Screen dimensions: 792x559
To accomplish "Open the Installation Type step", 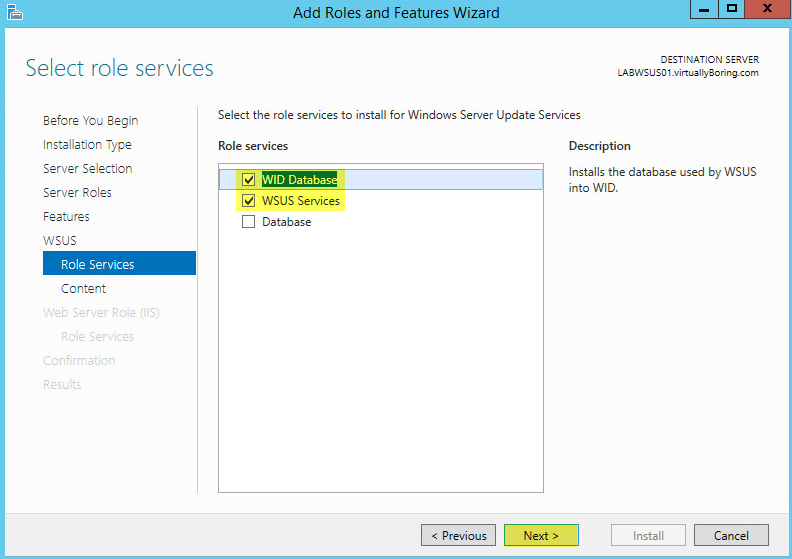I will (x=87, y=145).
